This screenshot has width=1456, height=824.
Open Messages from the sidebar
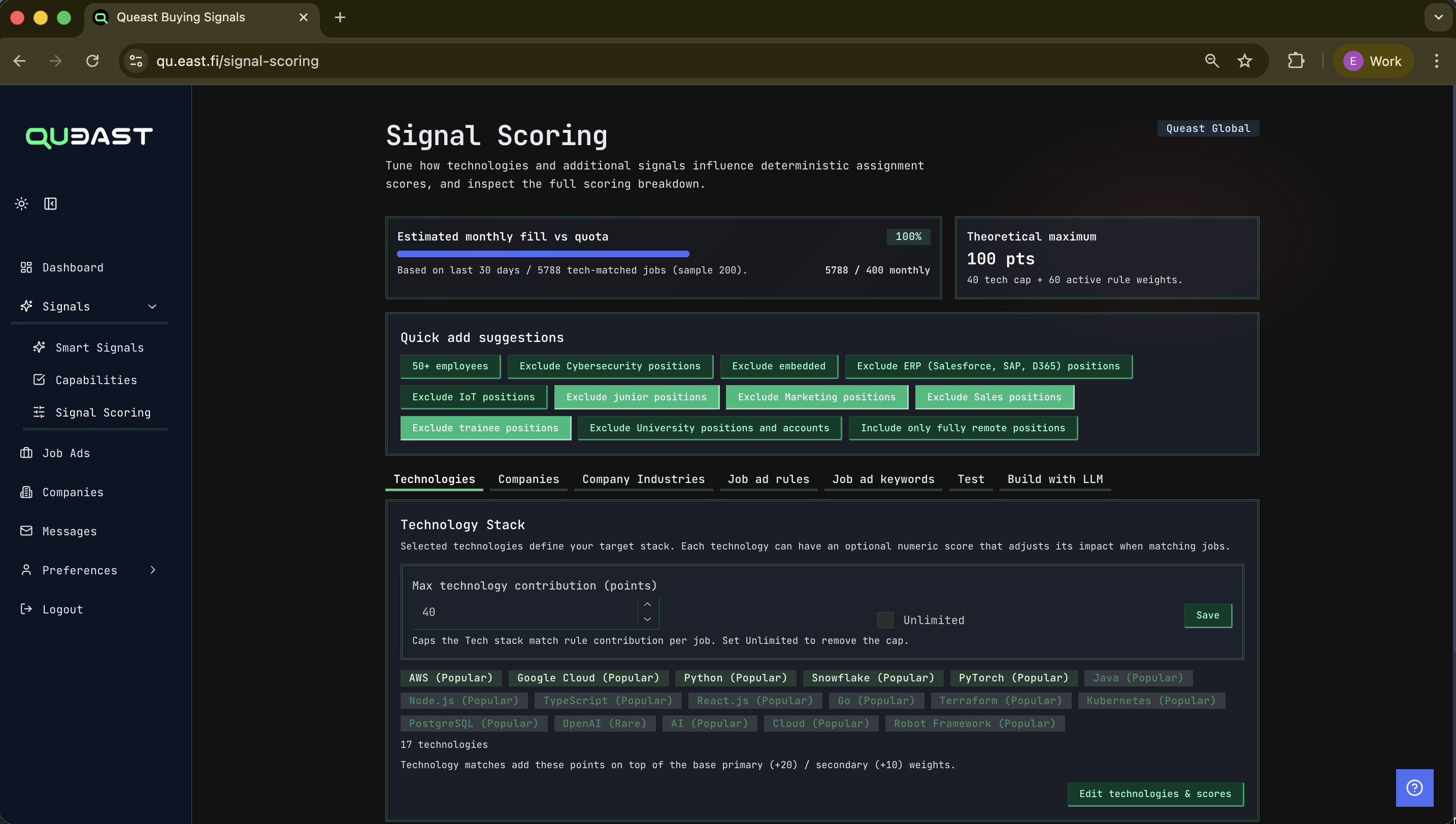(x=69, y=531)
